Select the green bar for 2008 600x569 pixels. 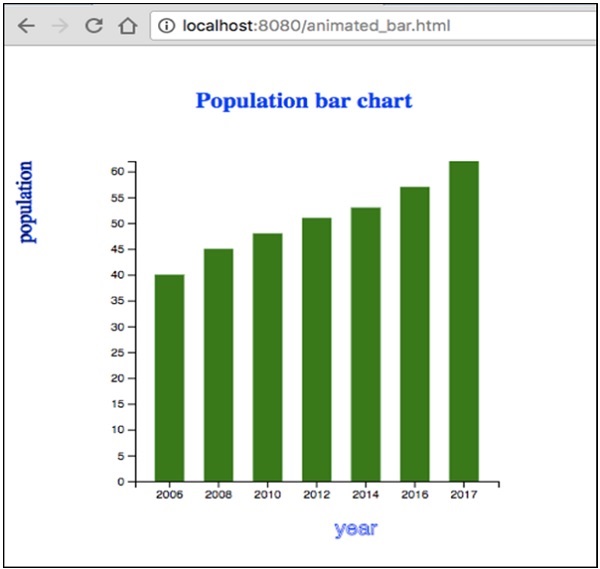click(218, 364)
